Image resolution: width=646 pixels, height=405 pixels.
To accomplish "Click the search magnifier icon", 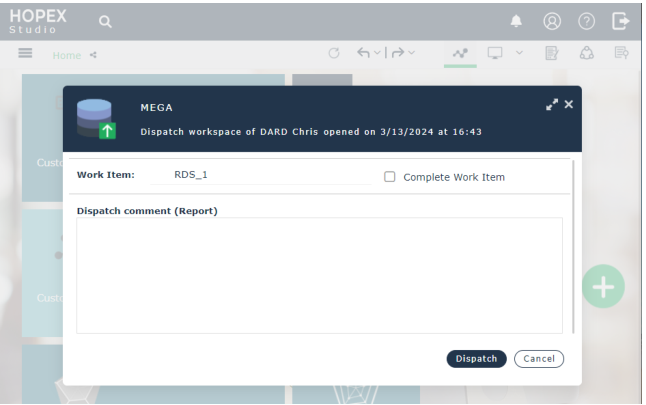I will click(105, 21).
